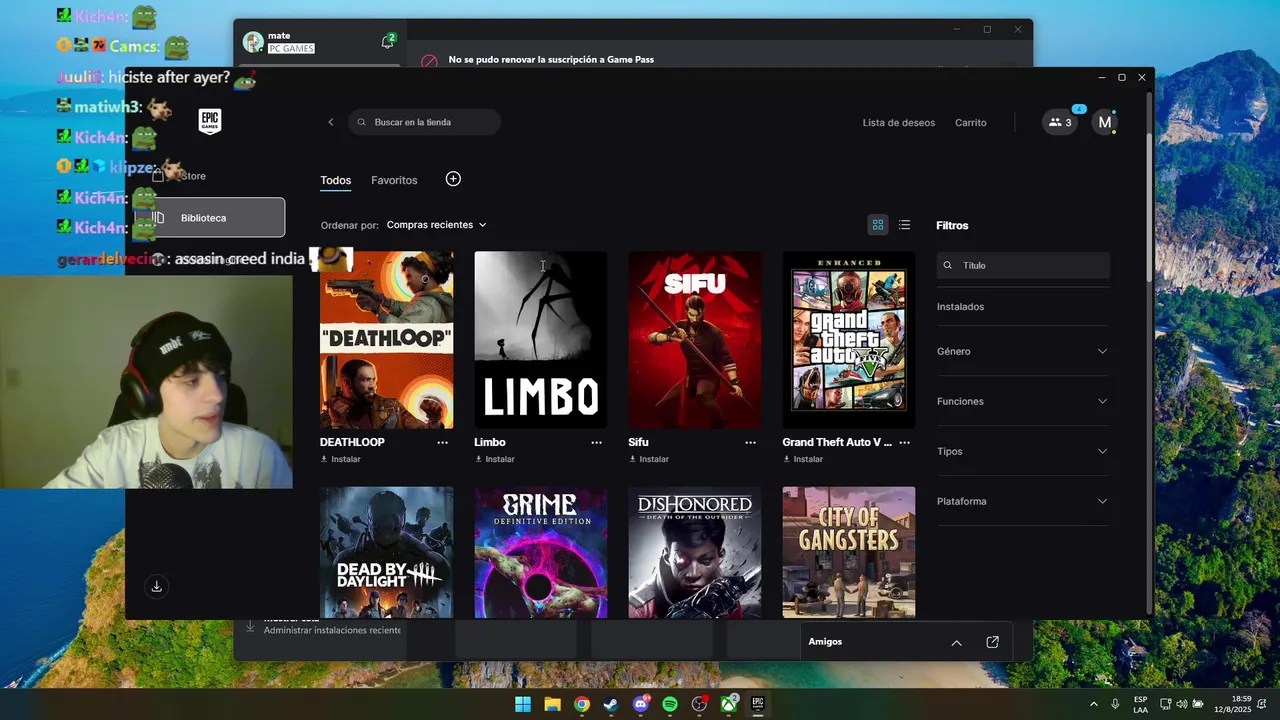Open the M profile avatar

click(1104, 122)
